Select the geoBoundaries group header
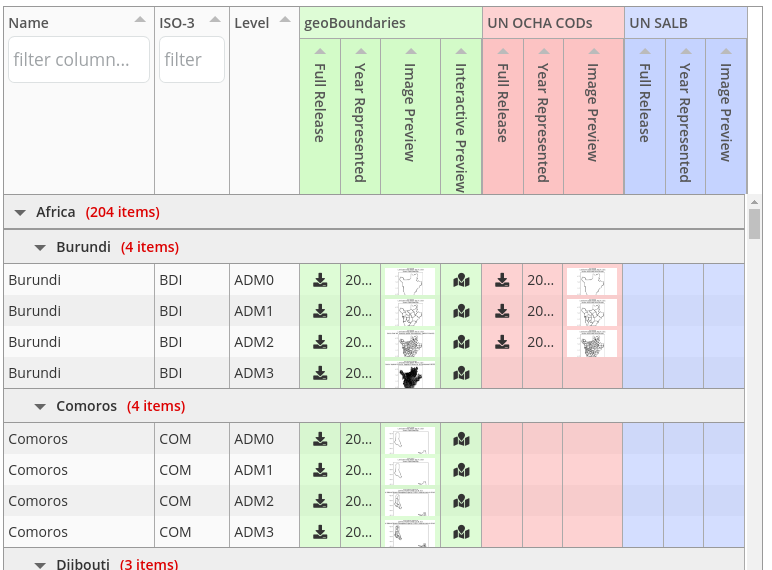Image resolution: width=772 pixels, height=570 pixels. [x=390, y=23]
